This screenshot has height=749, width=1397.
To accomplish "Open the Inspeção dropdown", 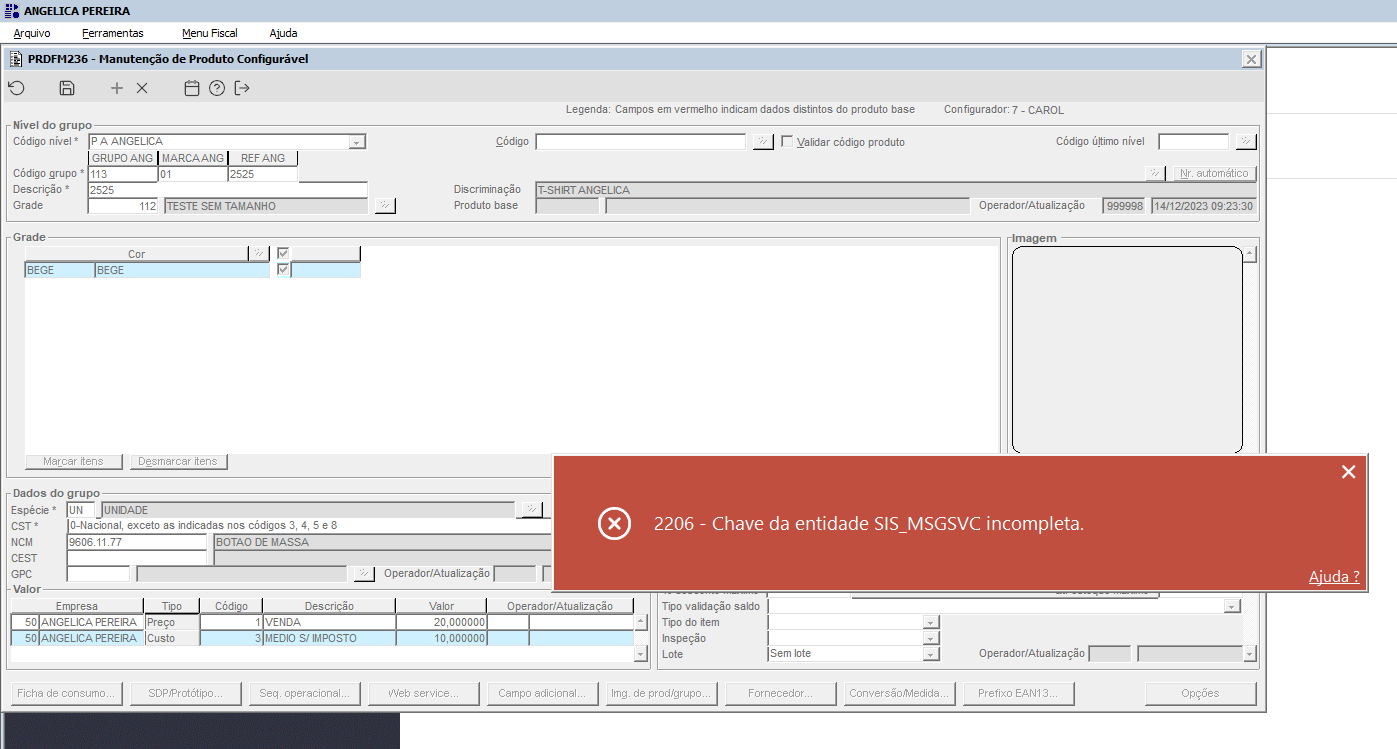I will [x=931, y=638].
